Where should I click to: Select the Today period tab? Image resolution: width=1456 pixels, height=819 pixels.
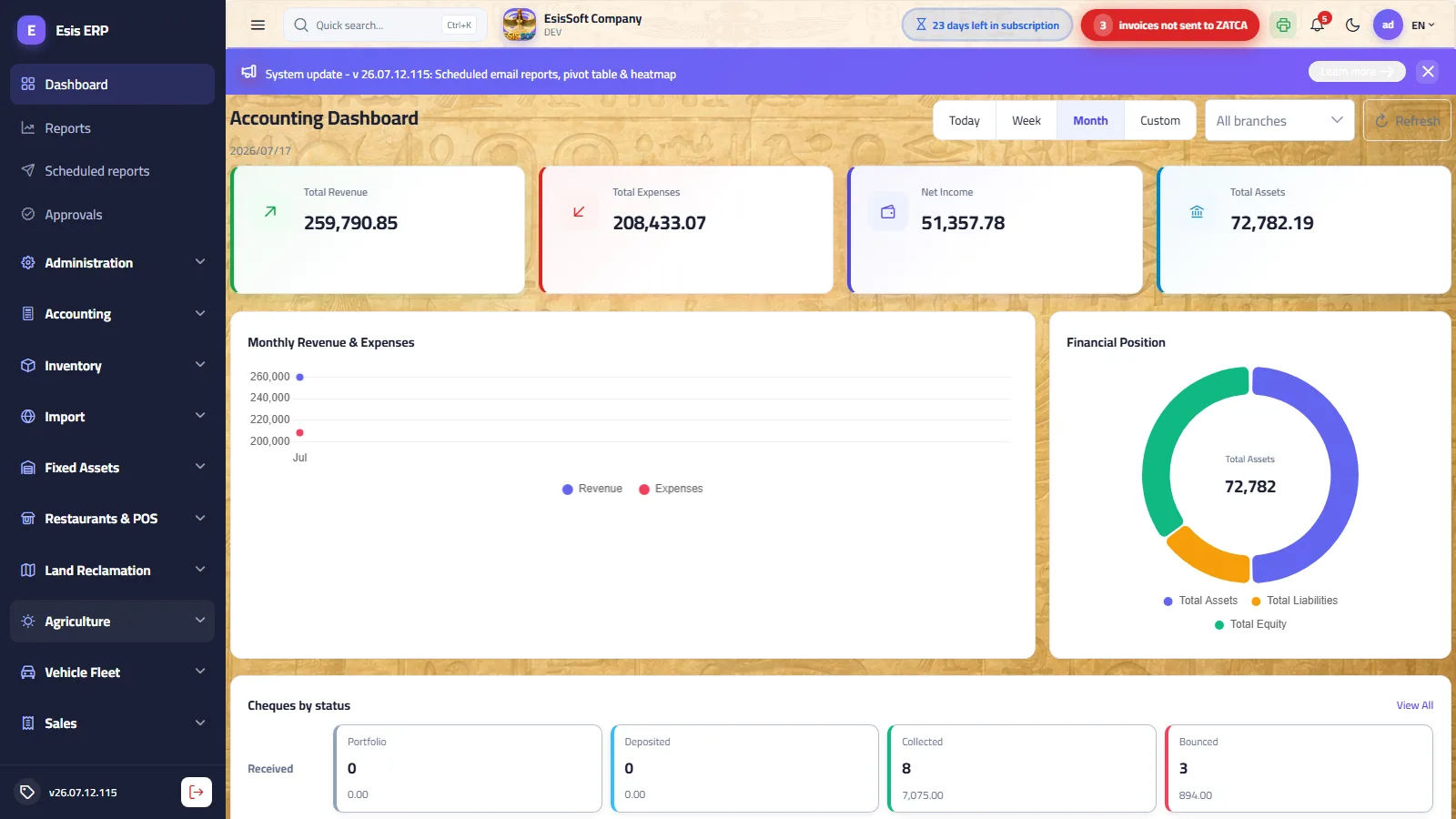[965, 121]
